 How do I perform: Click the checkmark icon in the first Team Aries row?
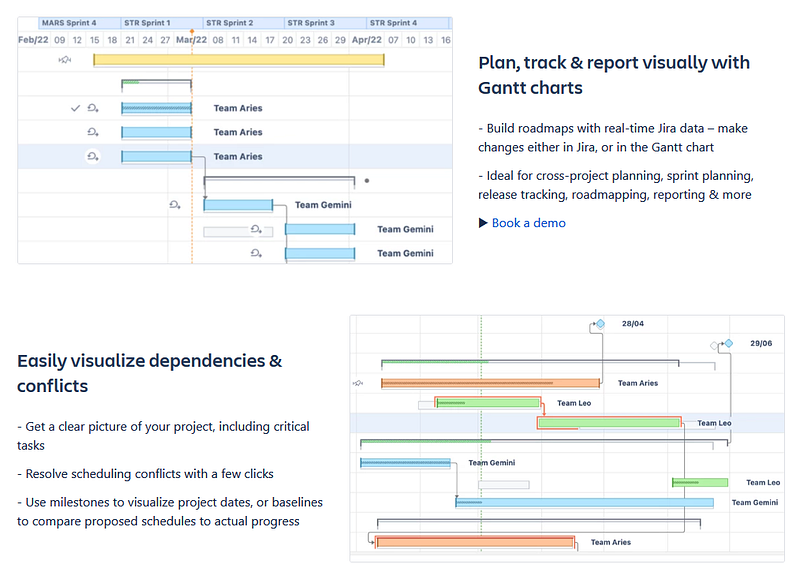click(x=76, y=108)
